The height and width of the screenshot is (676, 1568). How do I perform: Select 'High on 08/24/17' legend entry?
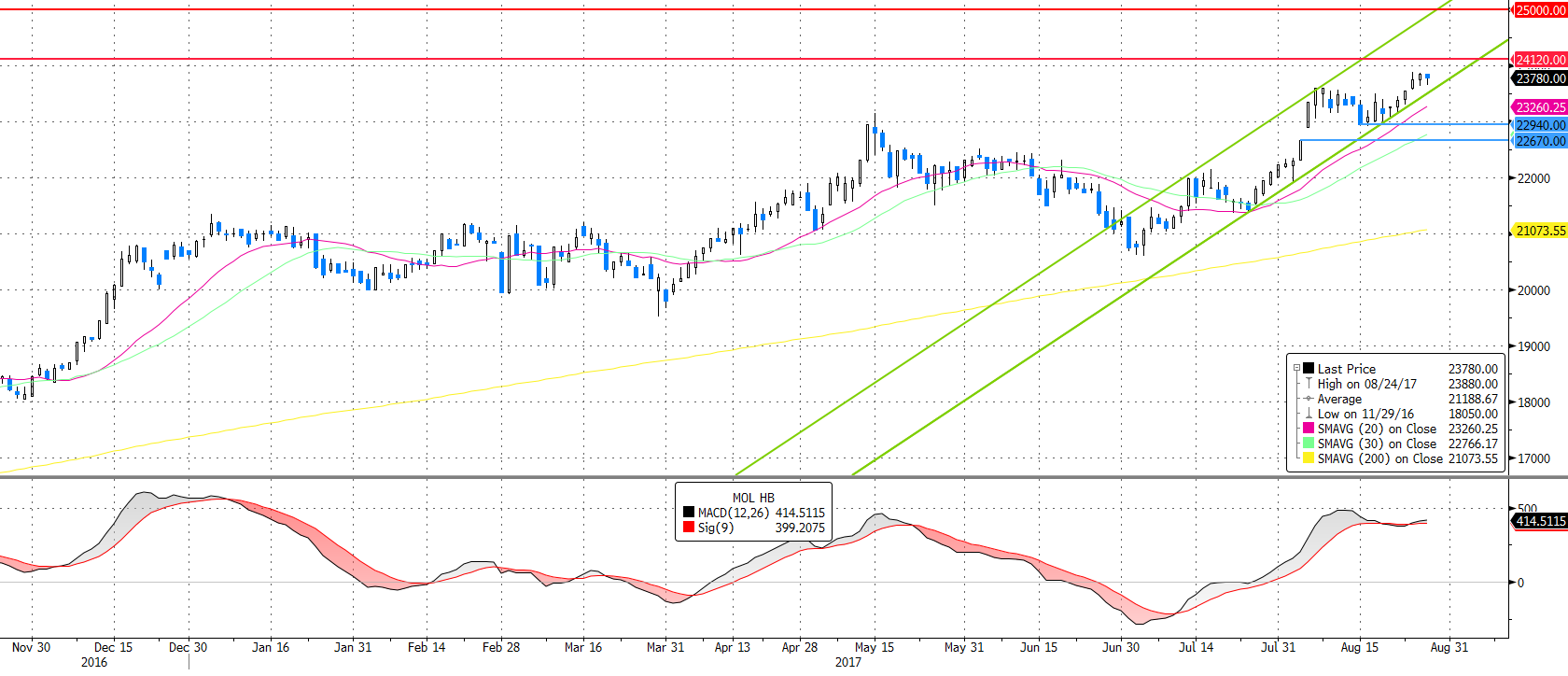point(1366,384)
